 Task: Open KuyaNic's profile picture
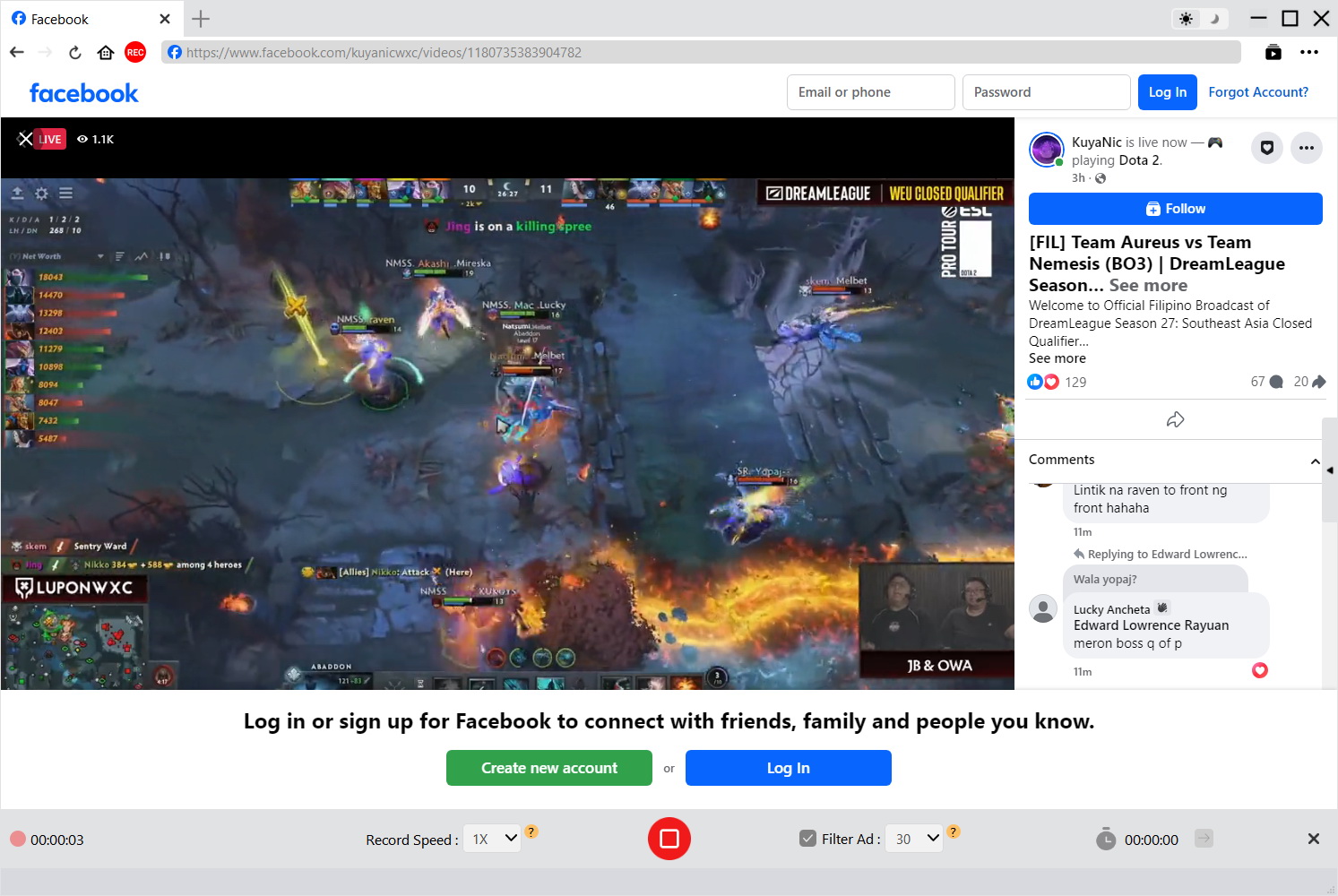click(1046, 150)
